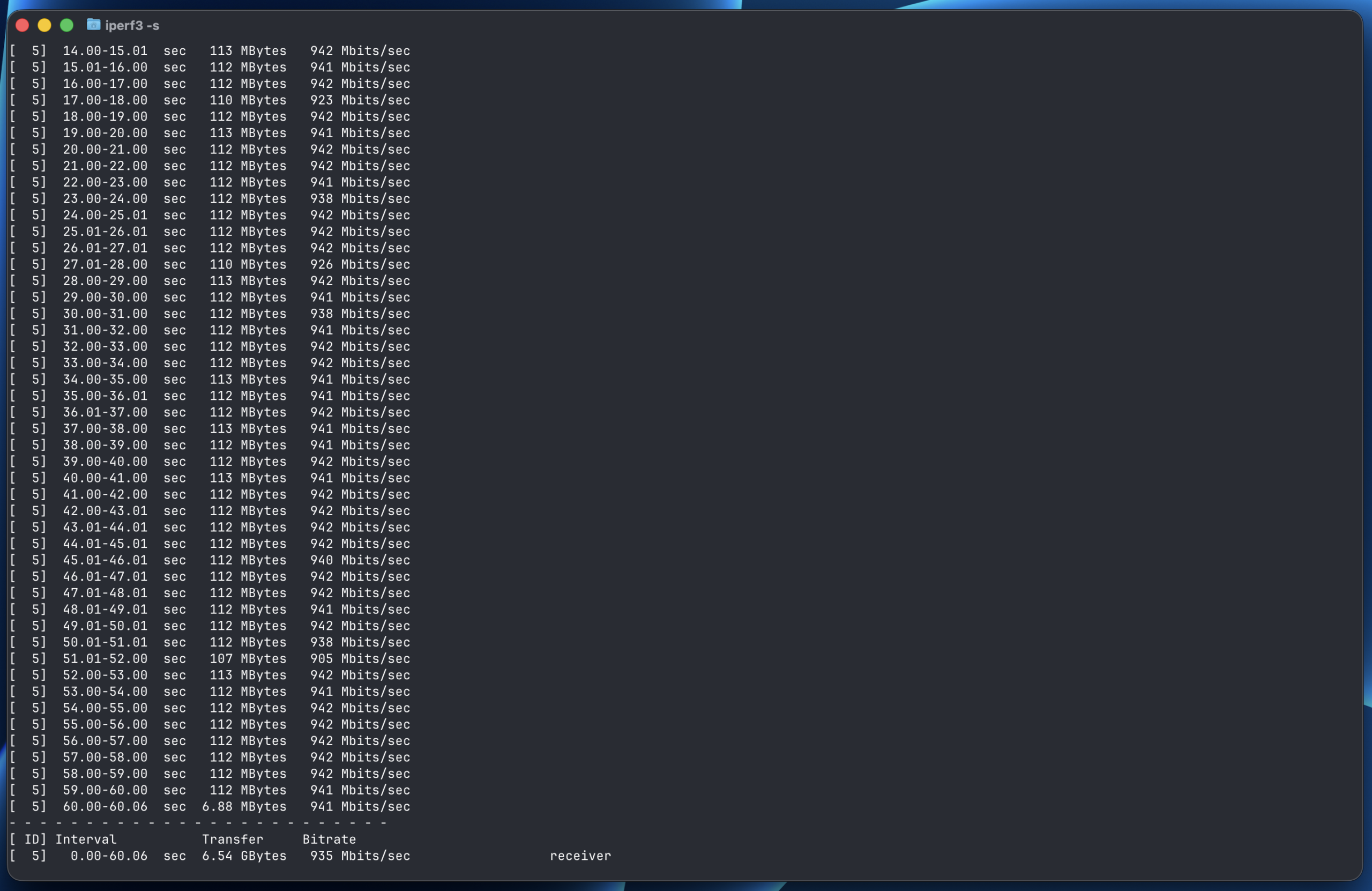Click the "Interval" column header

coord(86,840)
